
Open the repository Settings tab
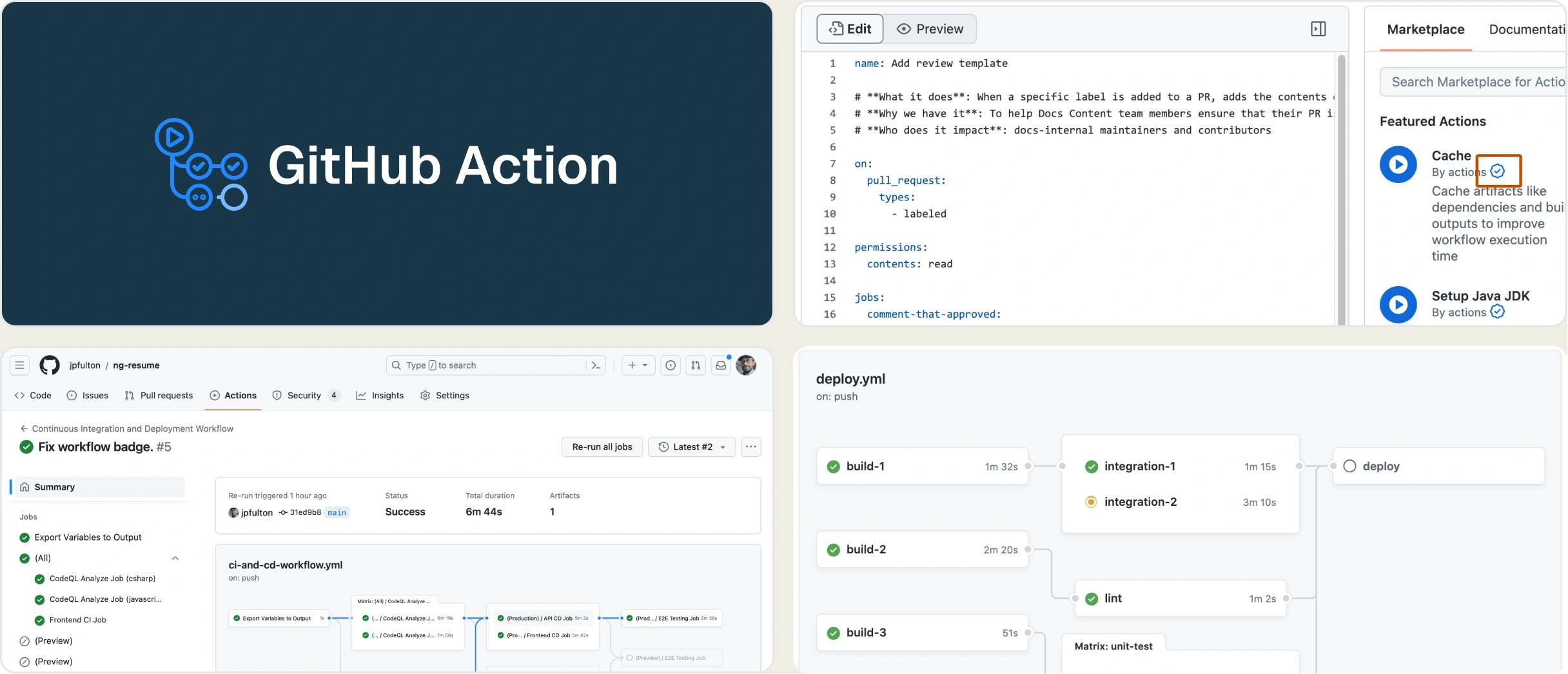[445, 396]
